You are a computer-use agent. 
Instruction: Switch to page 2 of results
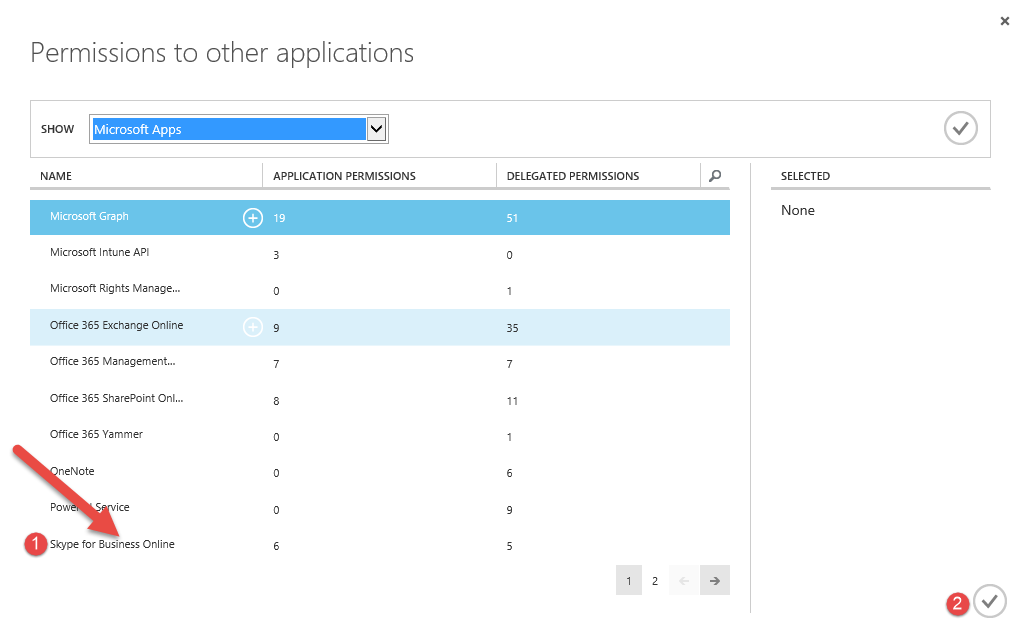tap(655, 581)
